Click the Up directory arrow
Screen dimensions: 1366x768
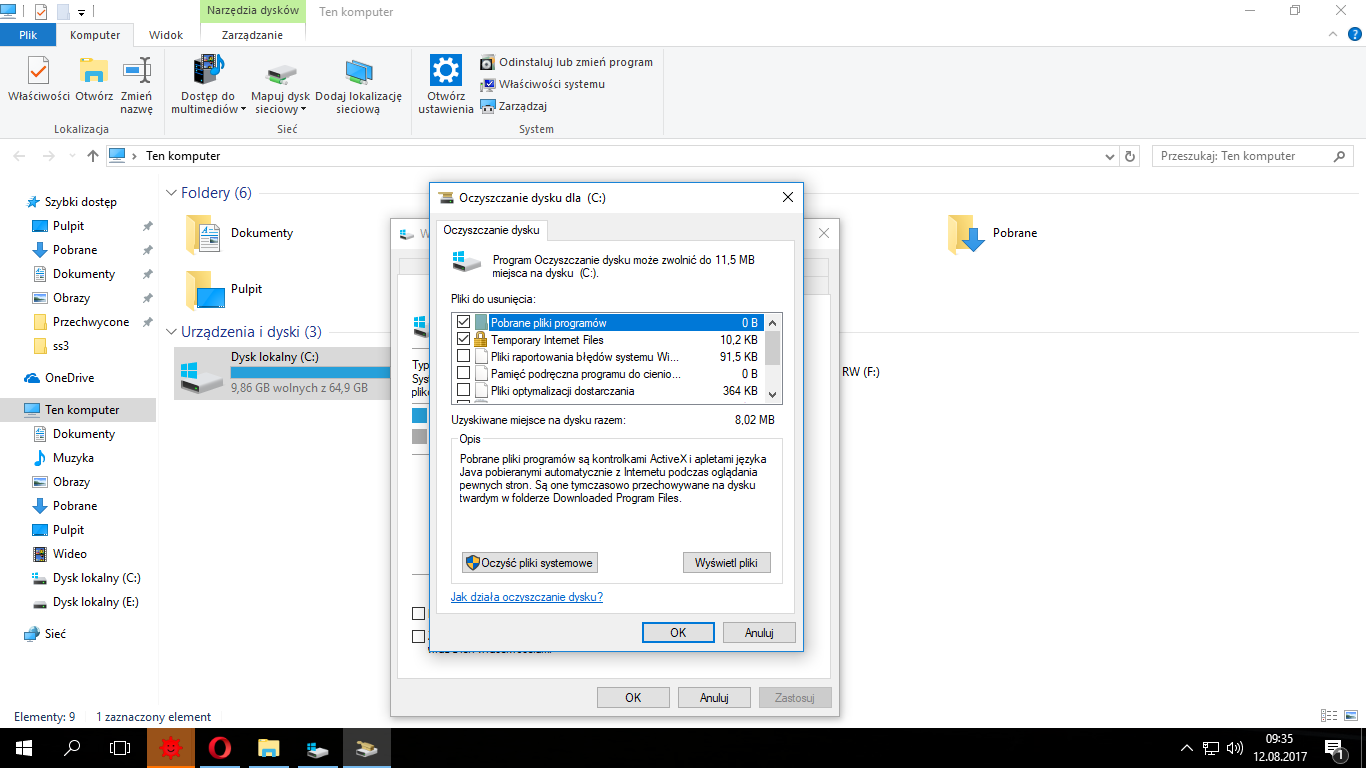click(x=93, y=156)
